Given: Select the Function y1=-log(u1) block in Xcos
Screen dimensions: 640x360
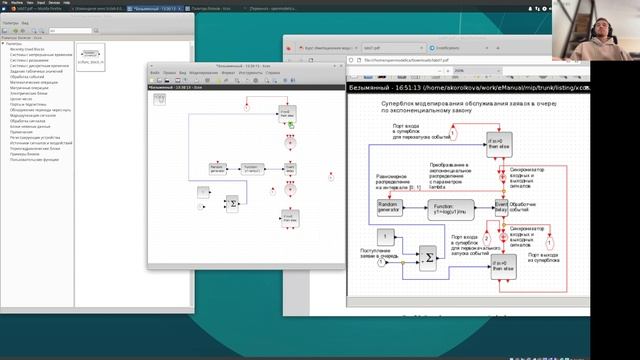Looking at the screenshot, I should point(252,169).
